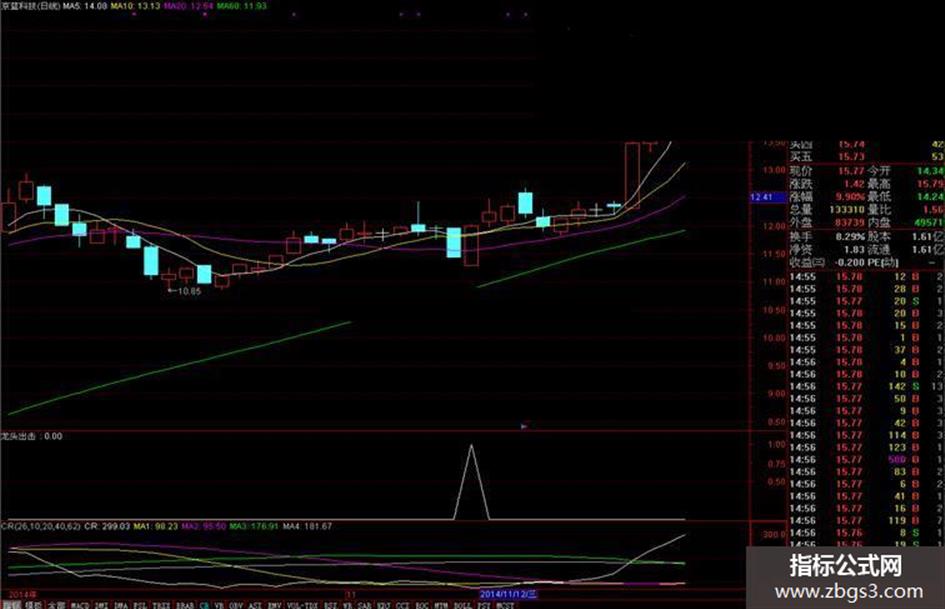Click the tall red limit-up candlestick
The height and width of the screenshot is (609, 945).
(x=632, y=175)
